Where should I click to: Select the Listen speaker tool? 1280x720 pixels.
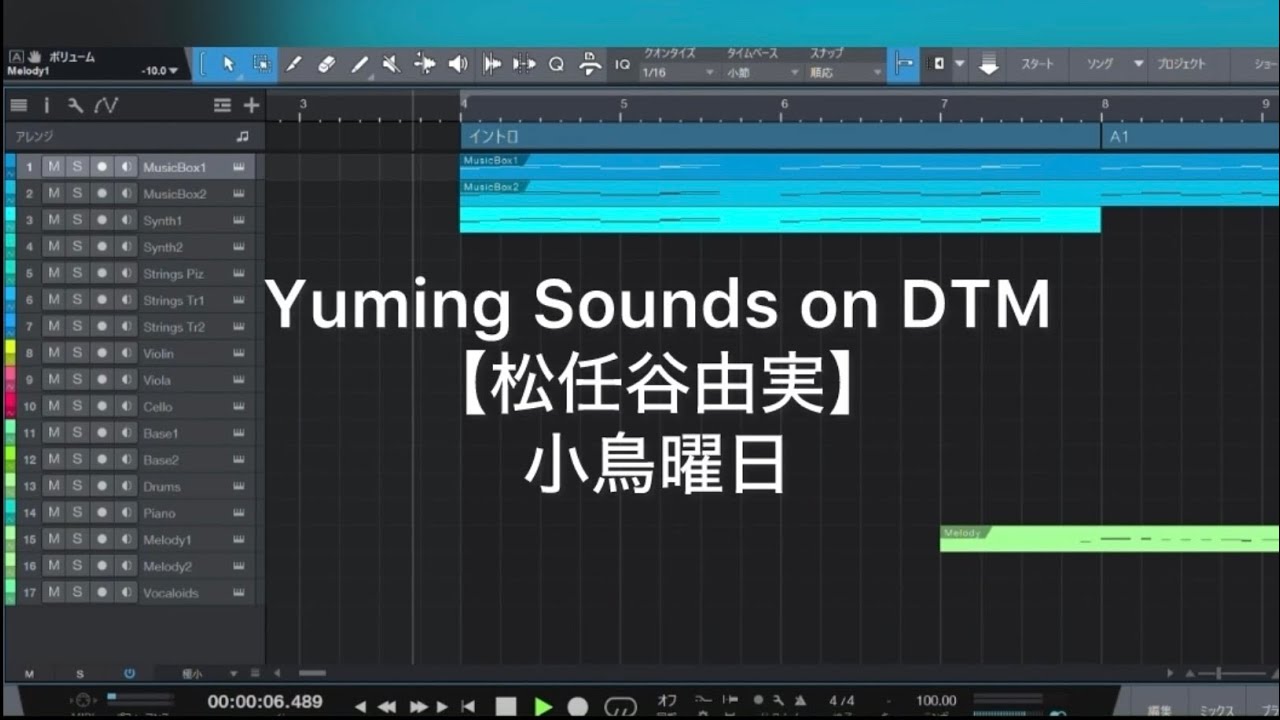point(458,64)
